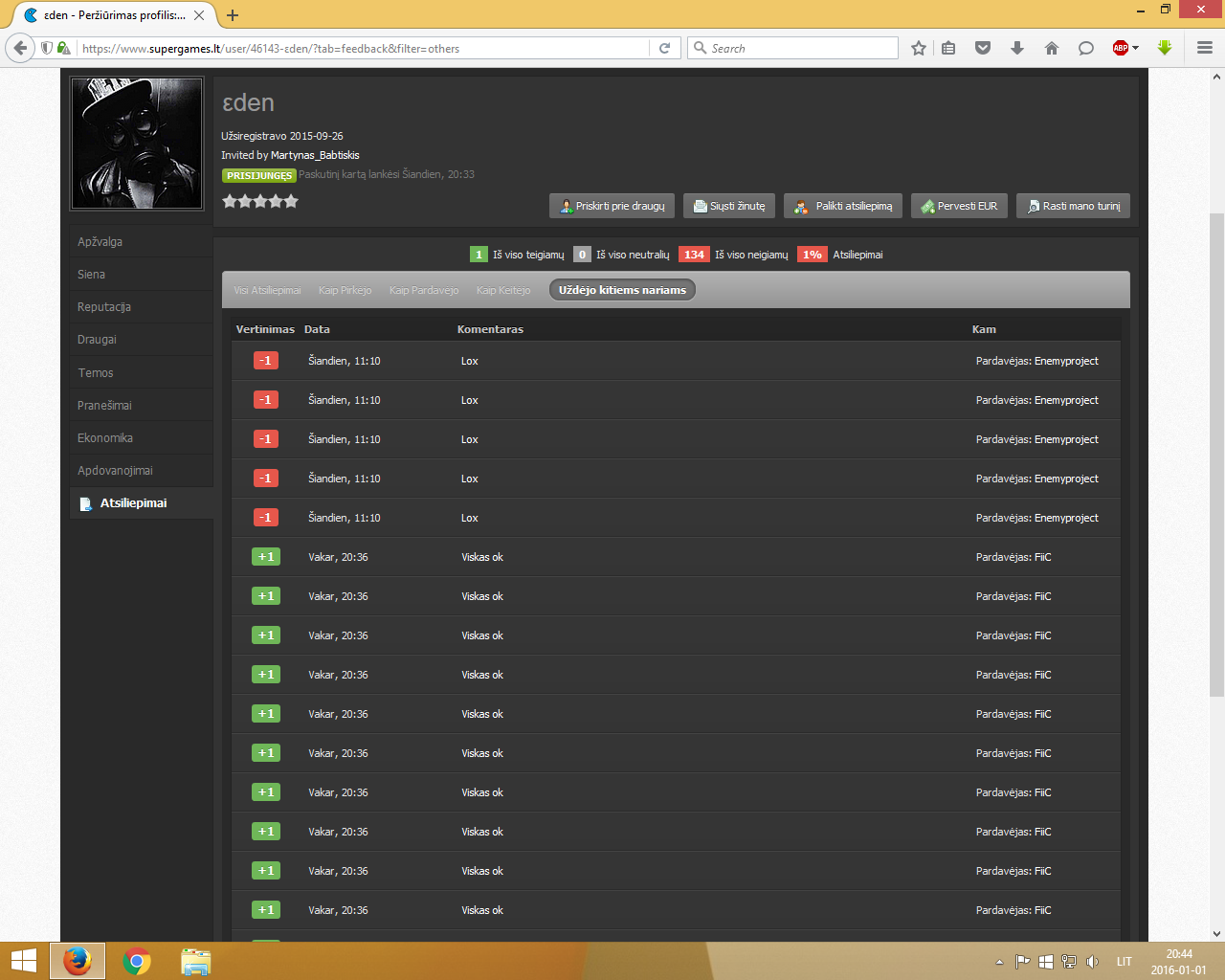The width and height of the screenshot is (1225, 980).
Task: Expand the Adblock Plus dropdown arrow
Action: [x=1136, y=48]
